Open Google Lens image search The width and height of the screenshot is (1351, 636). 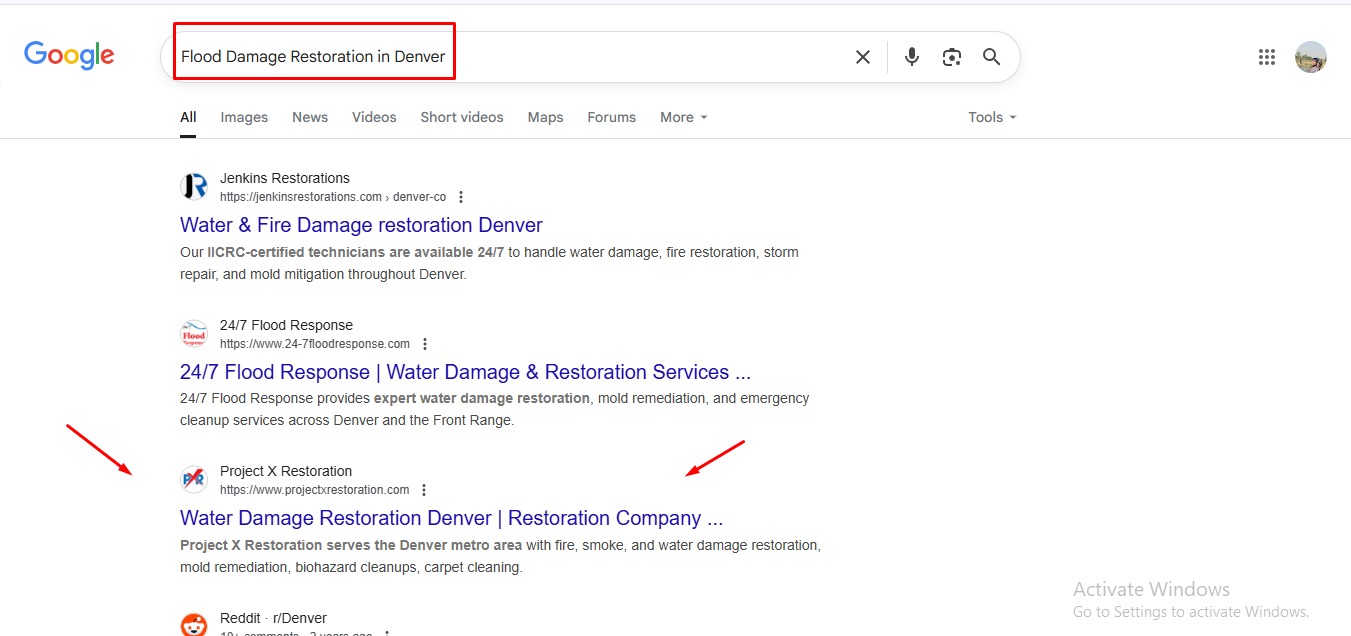tap(951, 57)
